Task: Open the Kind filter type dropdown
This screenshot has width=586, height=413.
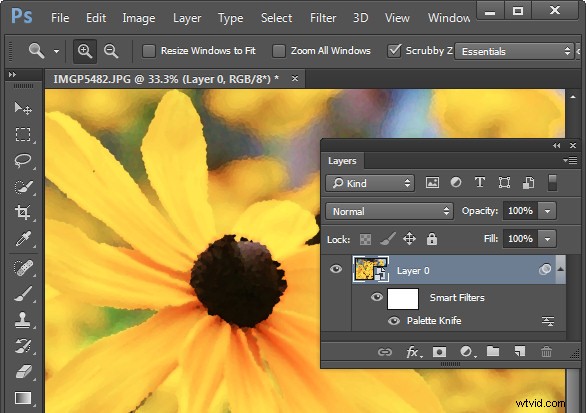Action: (x=370, y=183)
